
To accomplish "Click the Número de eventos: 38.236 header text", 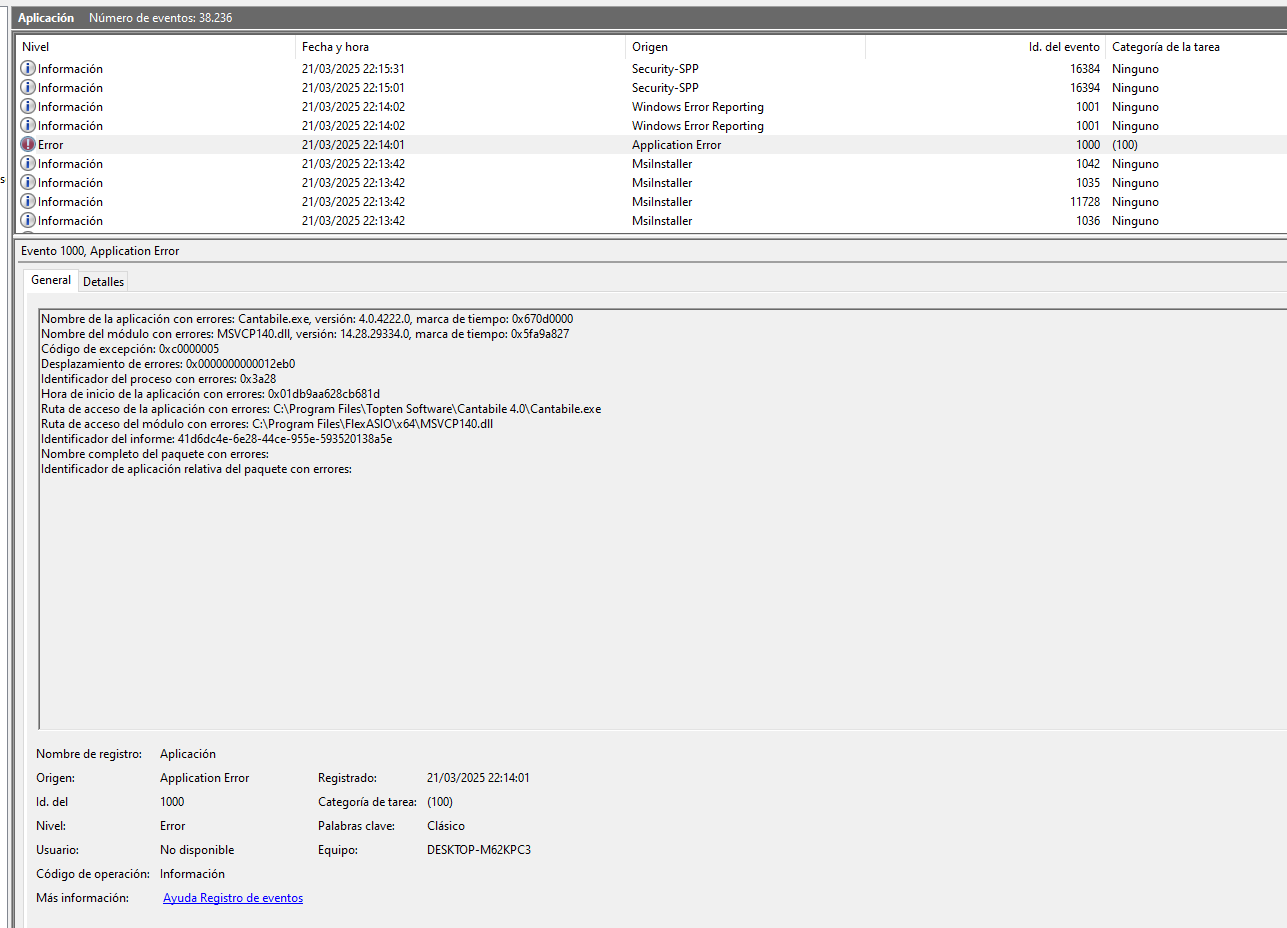I will (161, 18).
